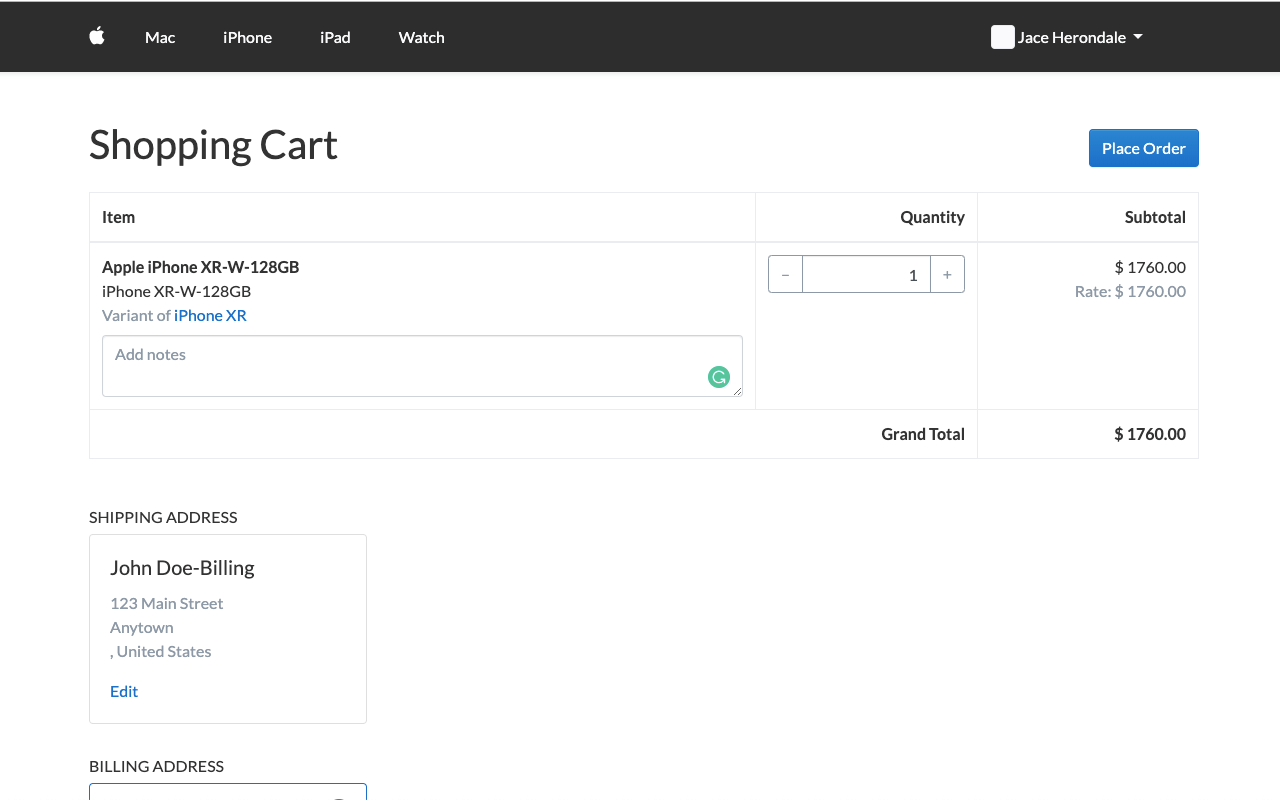Open the Watch category
Image resolution: width=1280 pixels, height=800 pixels.
coord(421,37)
